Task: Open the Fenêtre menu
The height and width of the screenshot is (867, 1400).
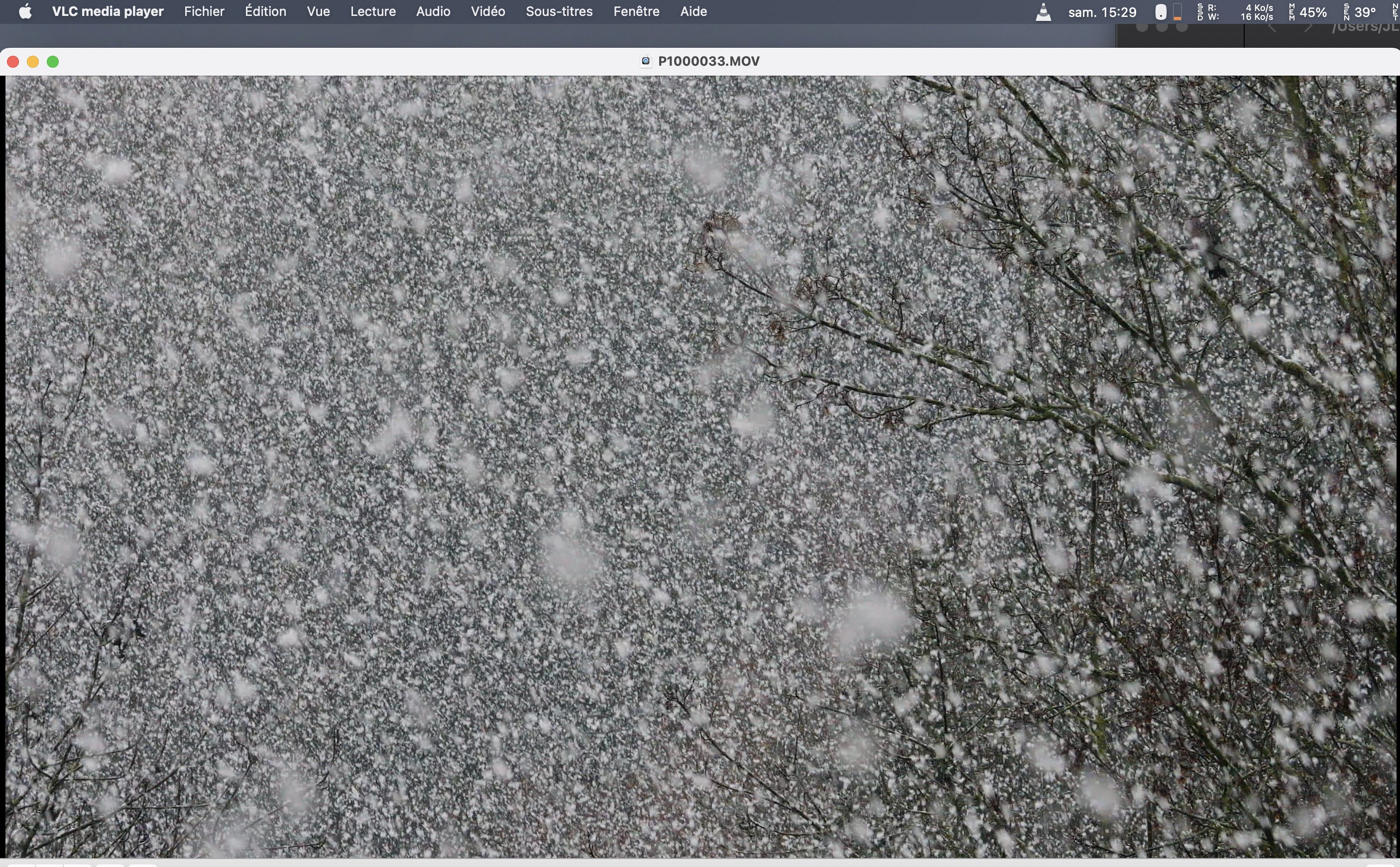Action: 636,11
